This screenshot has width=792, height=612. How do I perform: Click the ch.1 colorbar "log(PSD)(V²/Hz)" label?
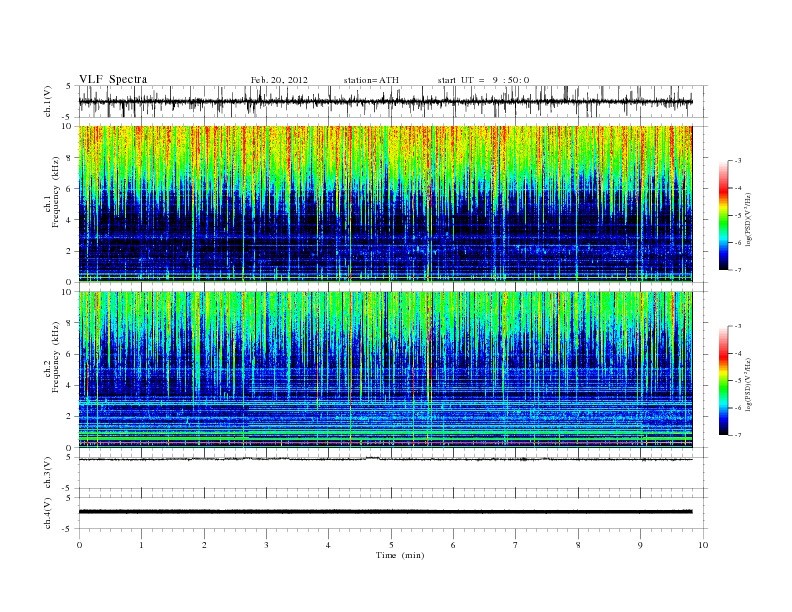click(748, 220)
